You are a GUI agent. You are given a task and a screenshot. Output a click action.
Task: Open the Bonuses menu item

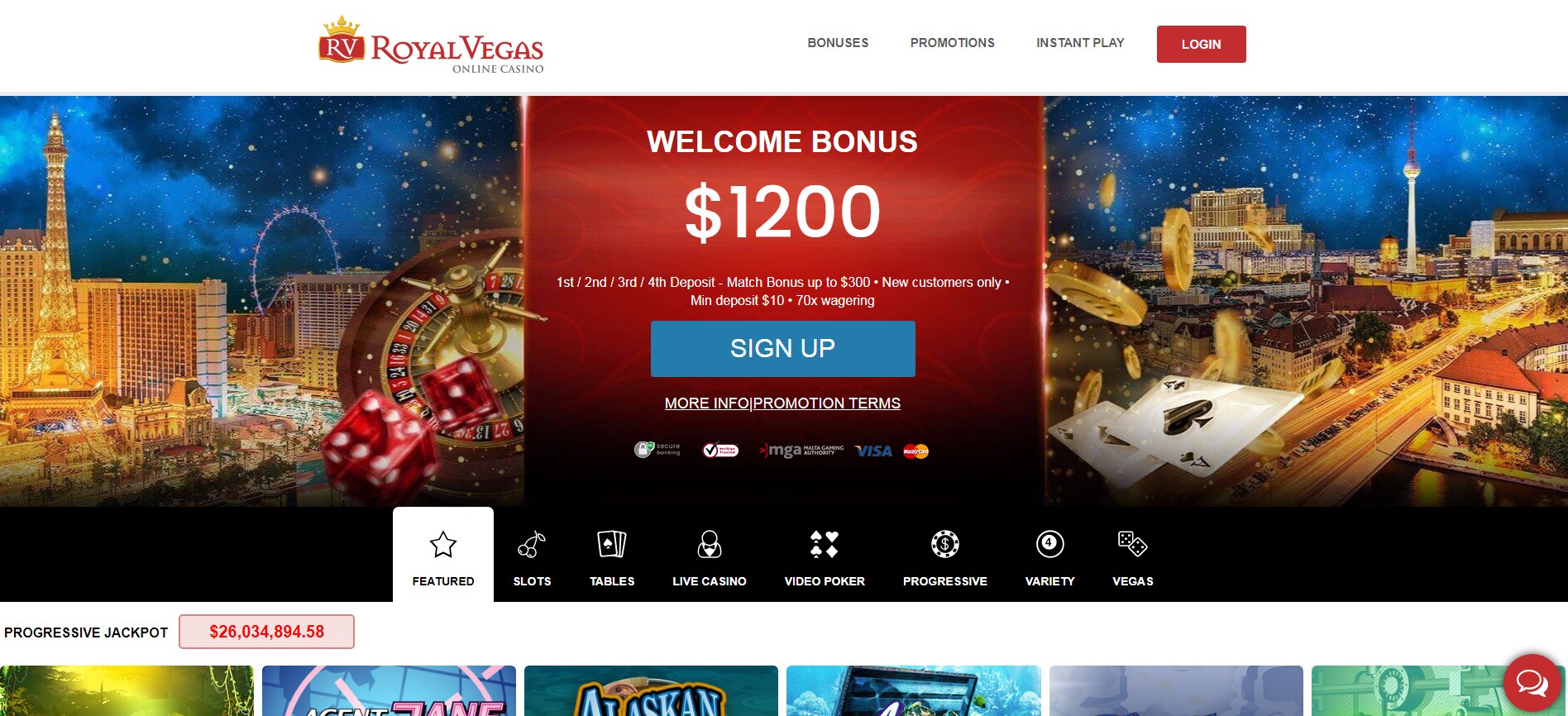tap(838, 43)
